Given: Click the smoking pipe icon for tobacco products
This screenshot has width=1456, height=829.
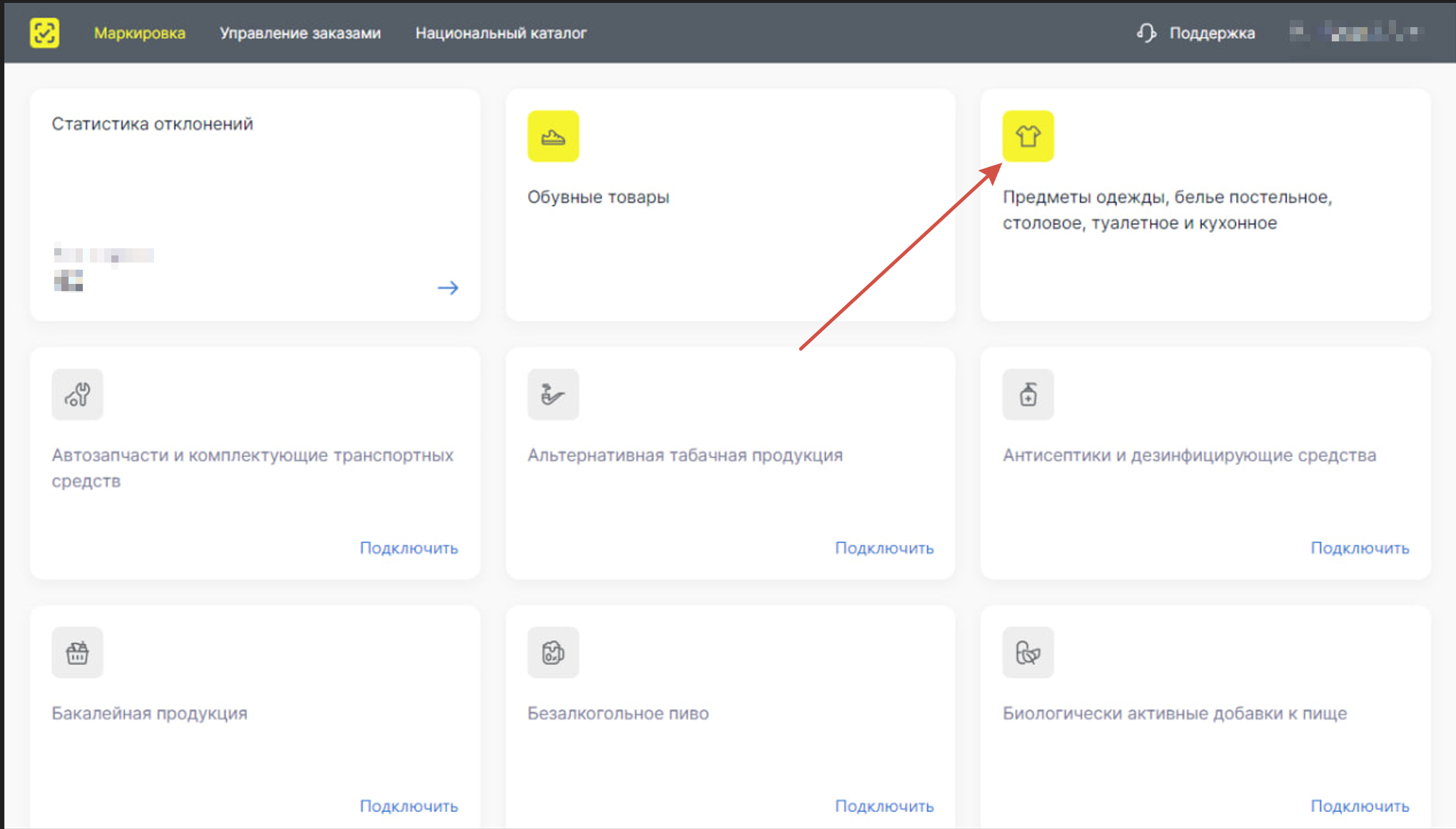Looking at the screenshot, I should (x=553, y=395).
